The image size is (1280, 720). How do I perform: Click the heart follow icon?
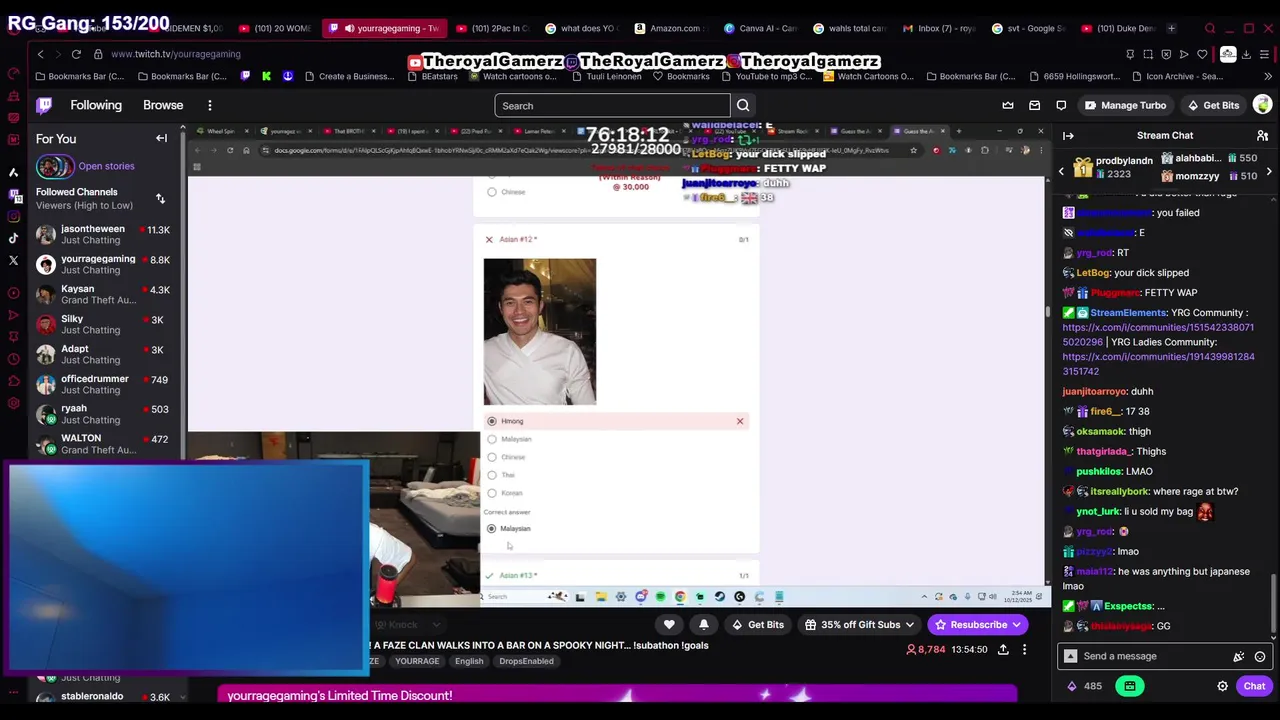(x=669, y=624)
